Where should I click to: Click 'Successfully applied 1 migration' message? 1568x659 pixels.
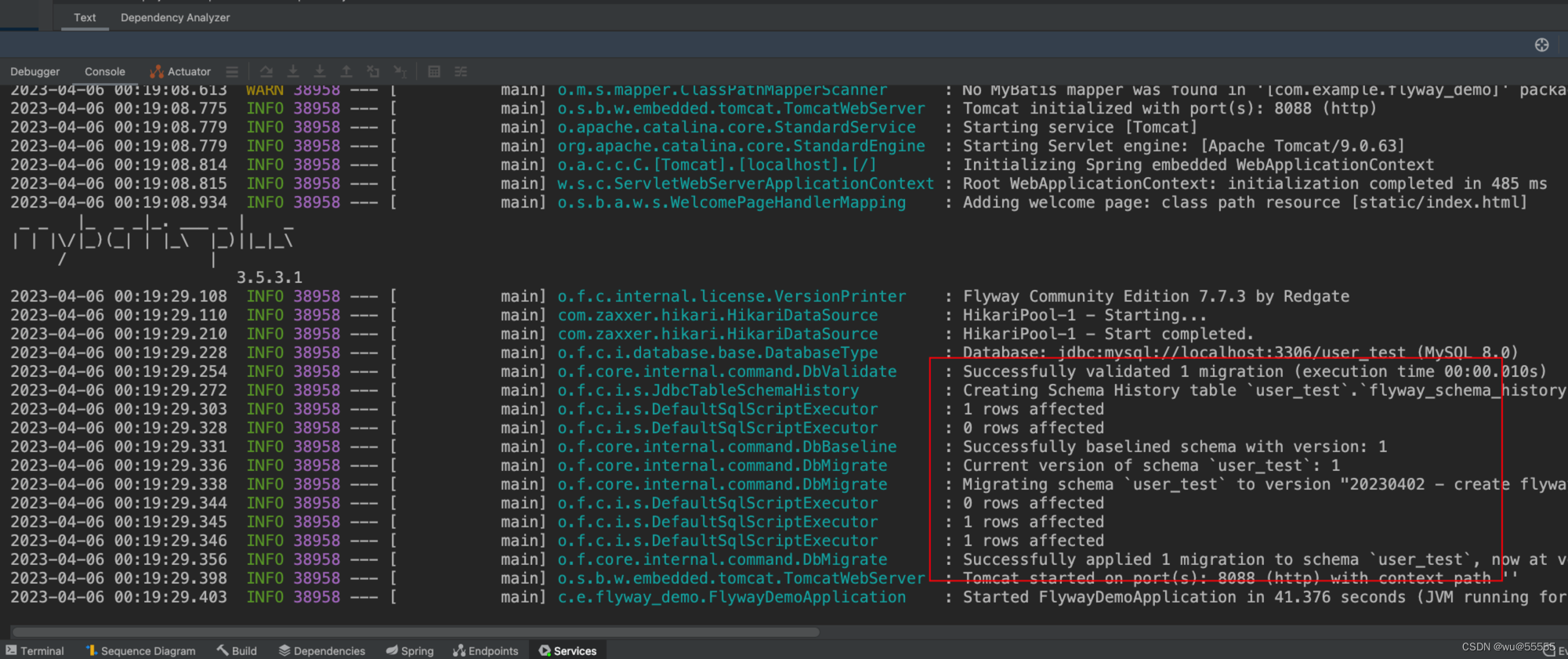click(x=1264, y=559)
